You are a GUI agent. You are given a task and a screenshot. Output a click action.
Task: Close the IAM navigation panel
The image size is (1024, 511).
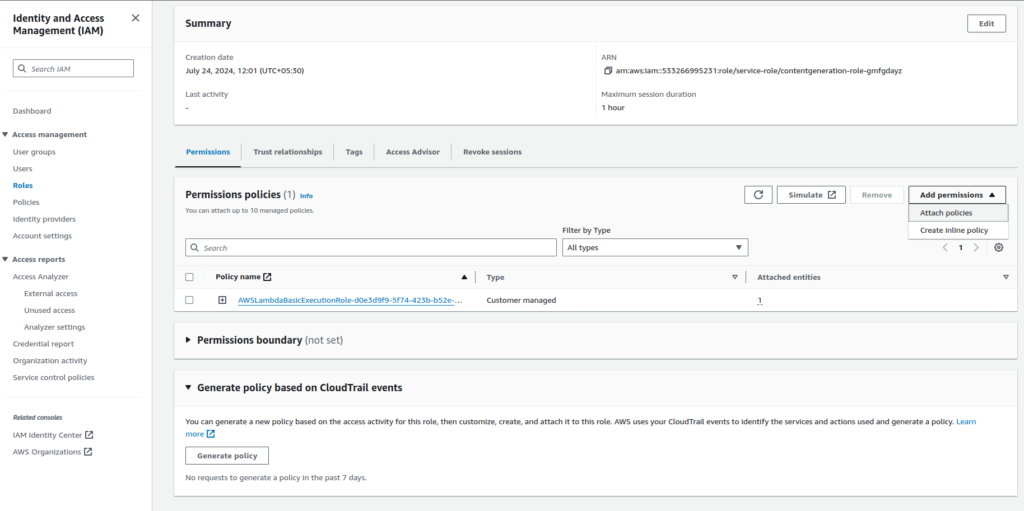click(x=135, y=18)
